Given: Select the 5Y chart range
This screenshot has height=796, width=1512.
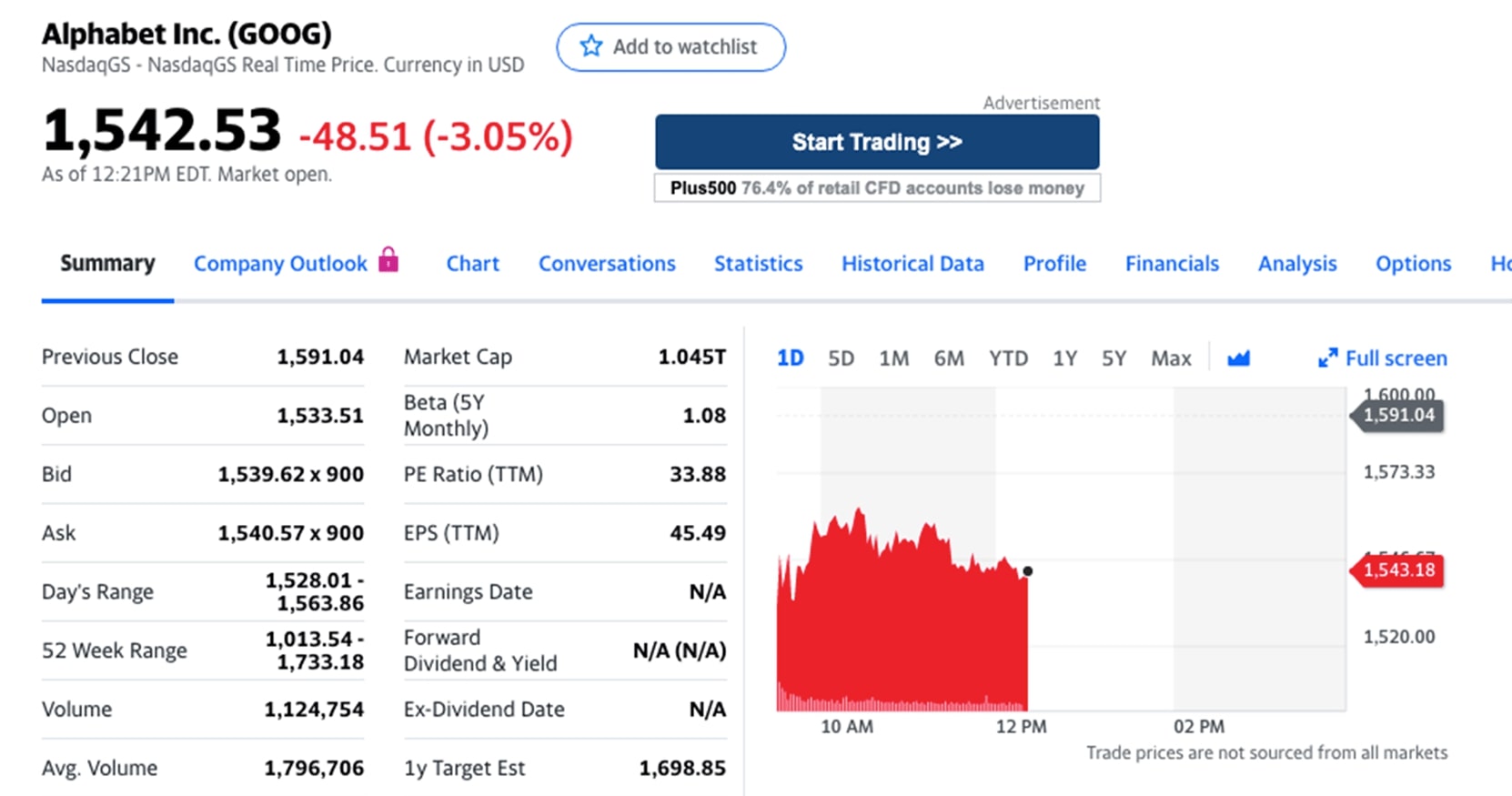Looking at the screenshot, I should coord(1114,358).
